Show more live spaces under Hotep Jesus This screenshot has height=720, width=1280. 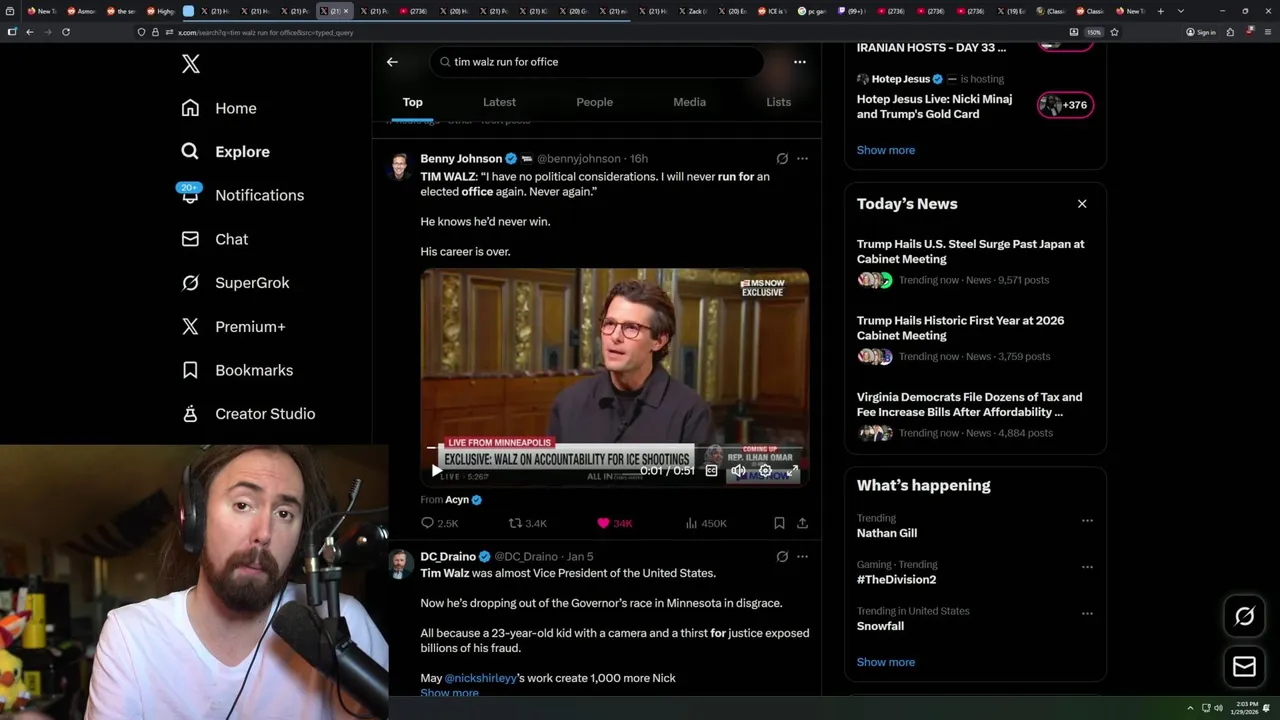pyautogui.click(x=885, y=150)
